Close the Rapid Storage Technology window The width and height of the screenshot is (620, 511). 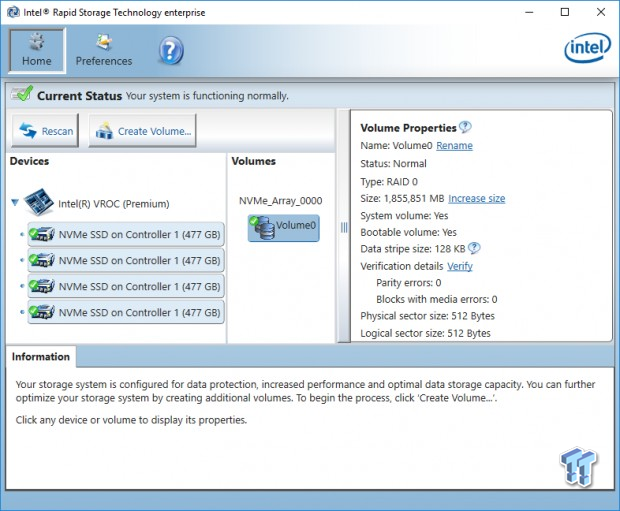tap(601, 12)
